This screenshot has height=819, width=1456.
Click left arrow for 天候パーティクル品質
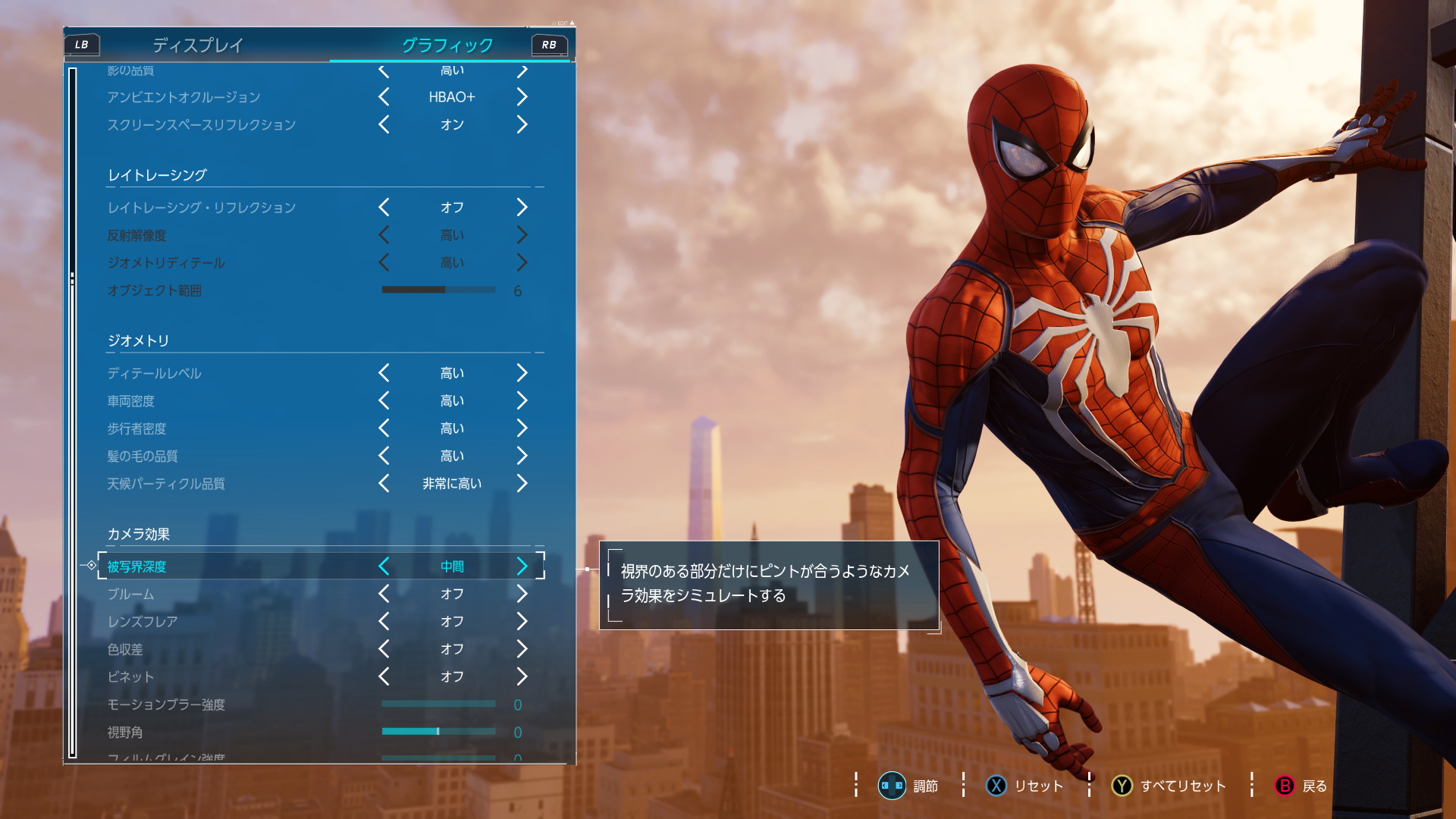(384, 483)
